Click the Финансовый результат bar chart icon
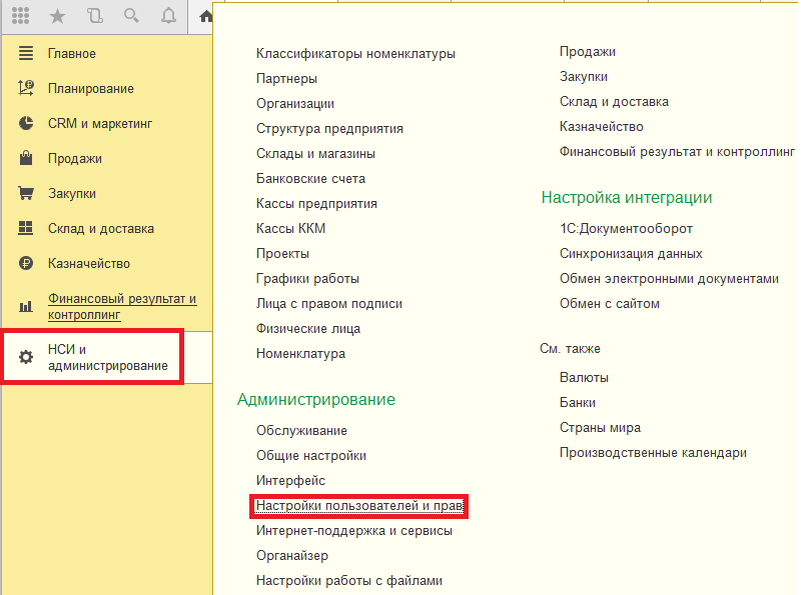Image resolution: width=801 pixels, height=595 pixels. click(26, 306)
